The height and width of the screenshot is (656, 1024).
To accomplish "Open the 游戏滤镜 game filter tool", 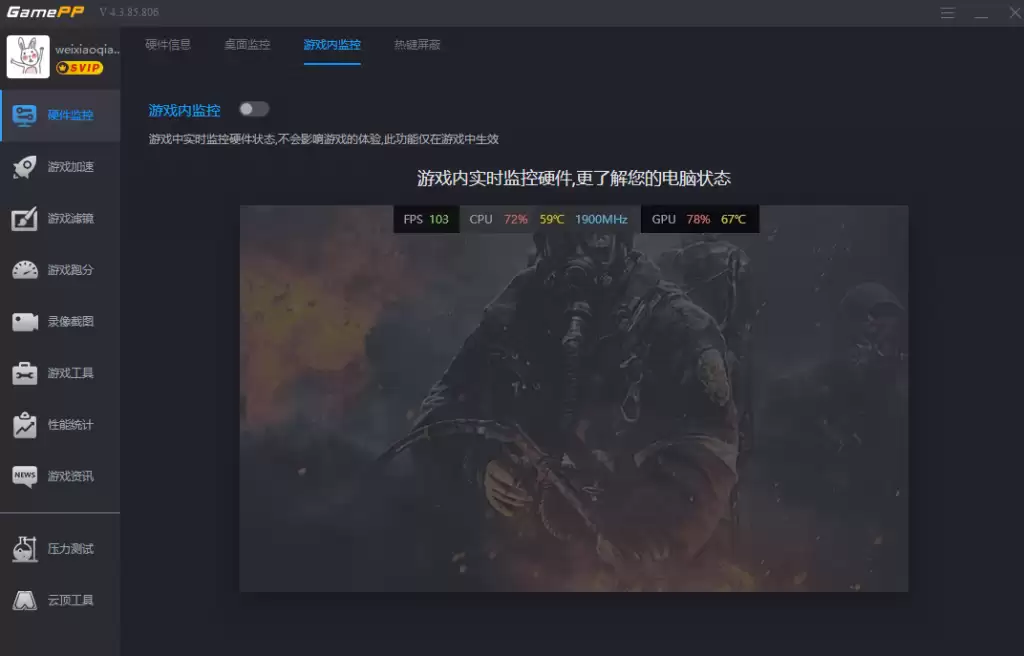I will (60, 218).
